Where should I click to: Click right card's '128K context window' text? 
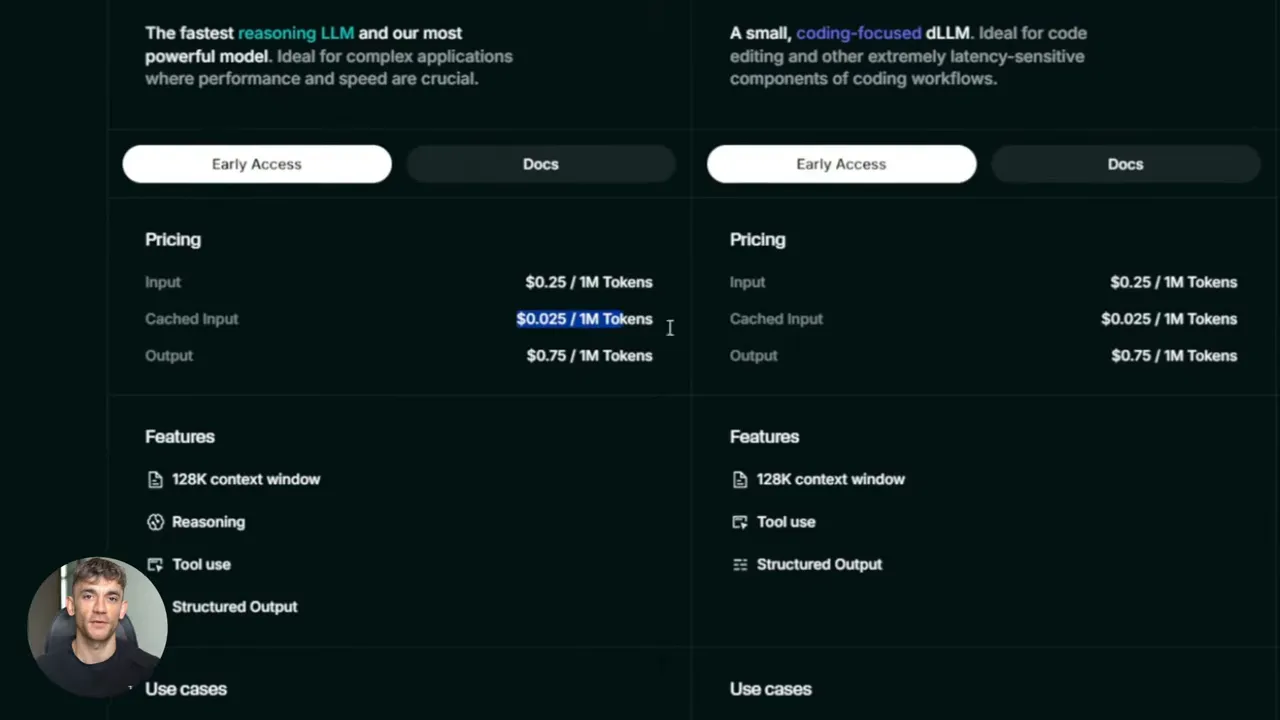click(x=831, y=480)
